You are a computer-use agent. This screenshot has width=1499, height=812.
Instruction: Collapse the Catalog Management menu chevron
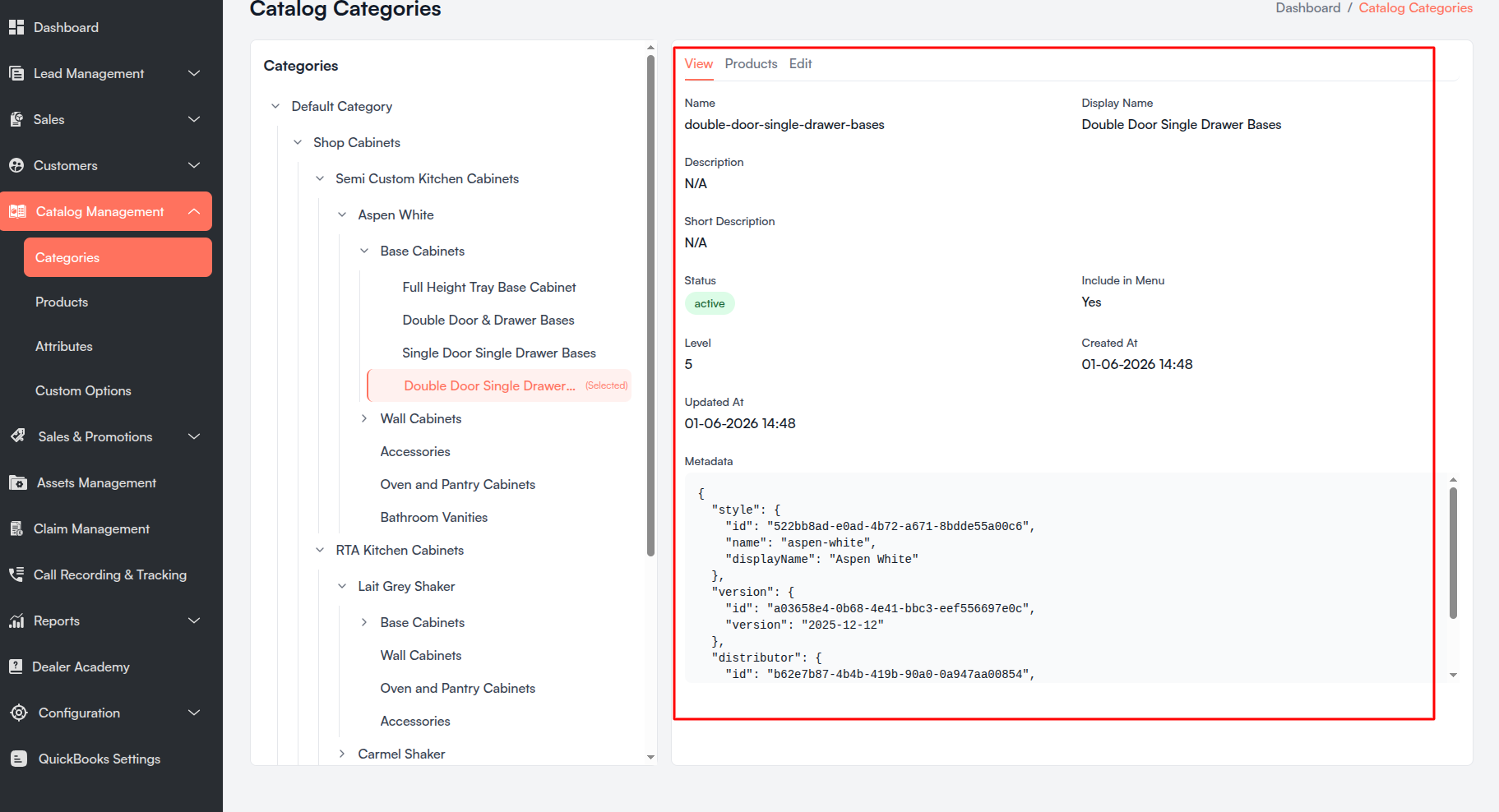tap(194, 211)
